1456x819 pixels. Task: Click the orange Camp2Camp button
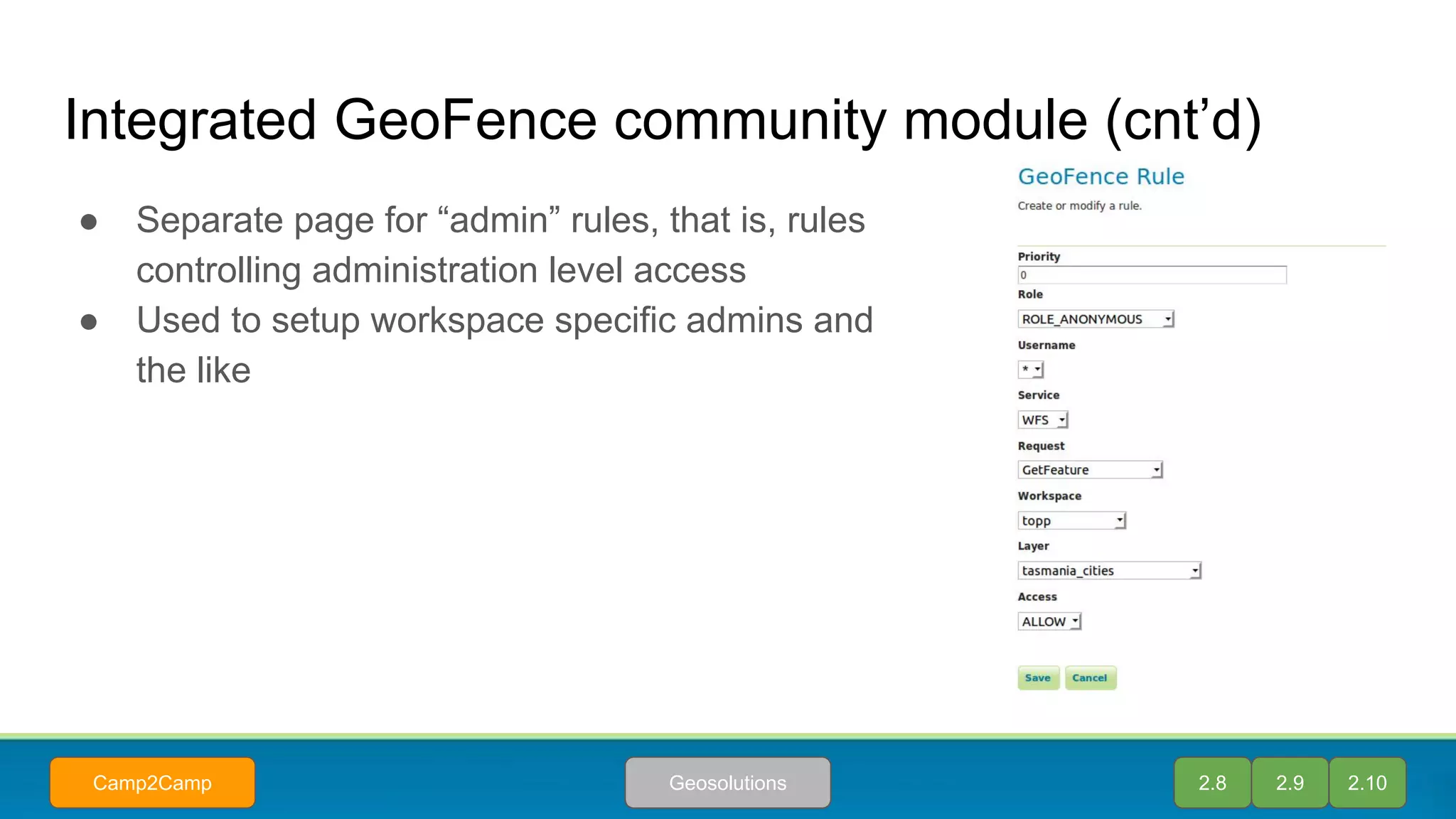pyautogui.click(x=152, y=783)
